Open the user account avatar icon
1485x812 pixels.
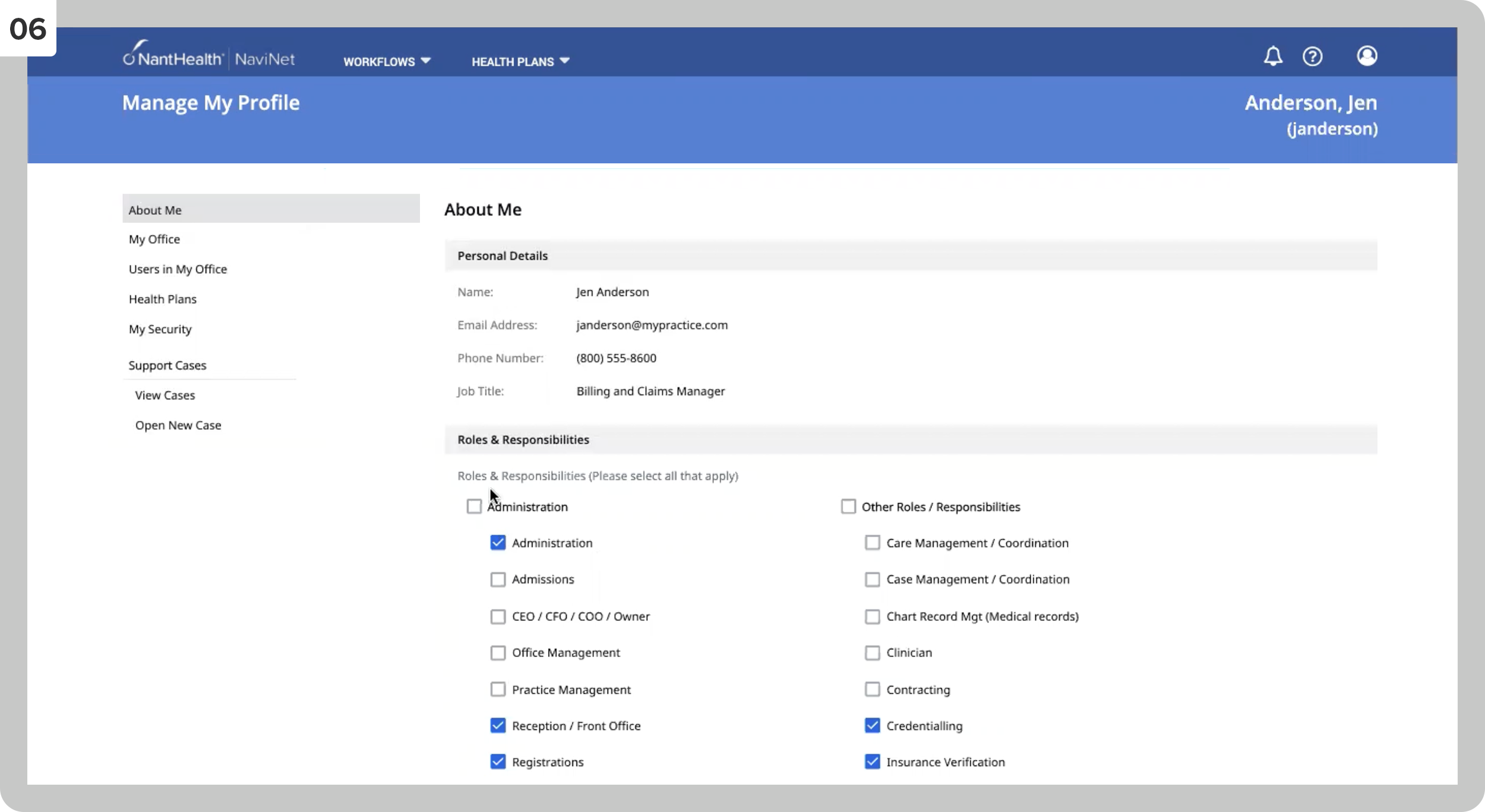point(1367,56)
